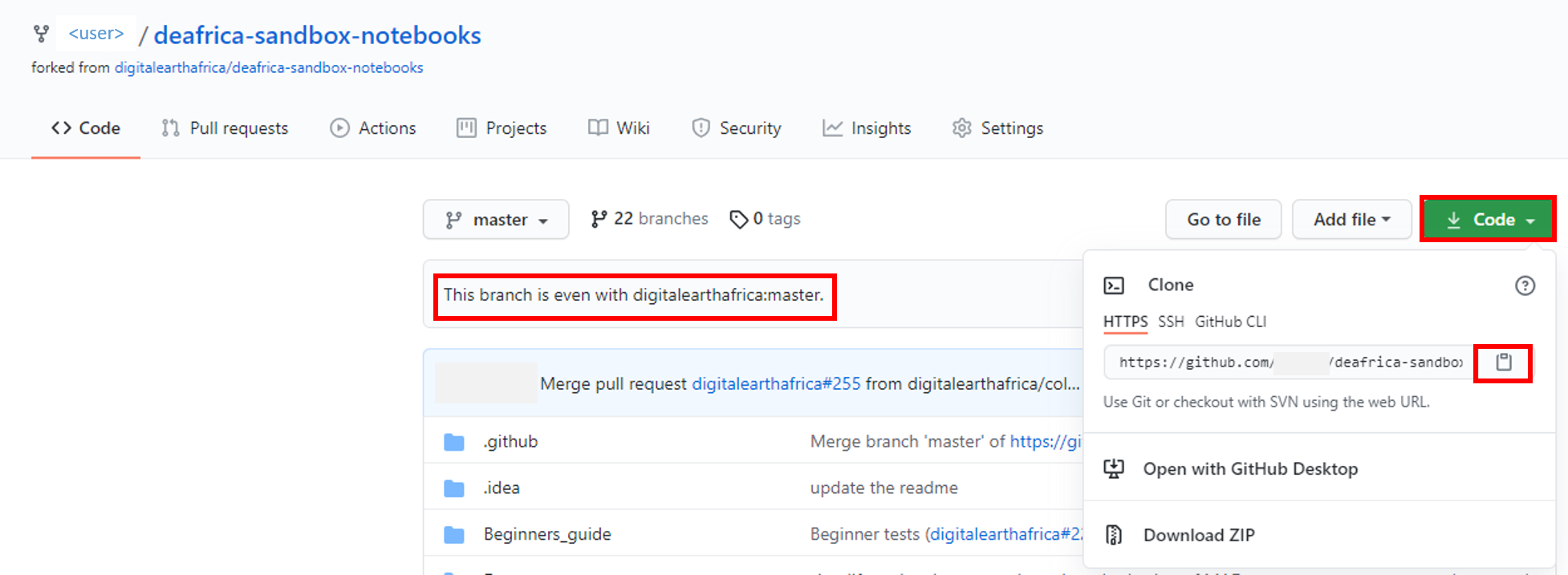
Task: Click the Clone help question mark icon
Action: click(1525, 285)
